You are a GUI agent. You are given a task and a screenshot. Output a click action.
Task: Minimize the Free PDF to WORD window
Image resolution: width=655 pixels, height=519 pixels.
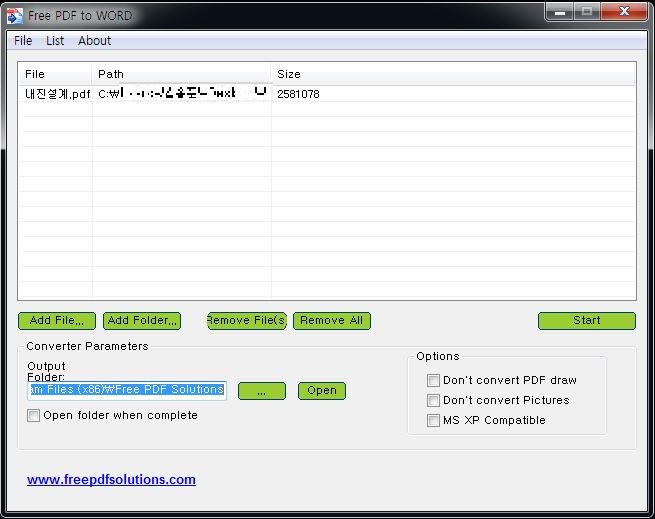pos(560,12)
